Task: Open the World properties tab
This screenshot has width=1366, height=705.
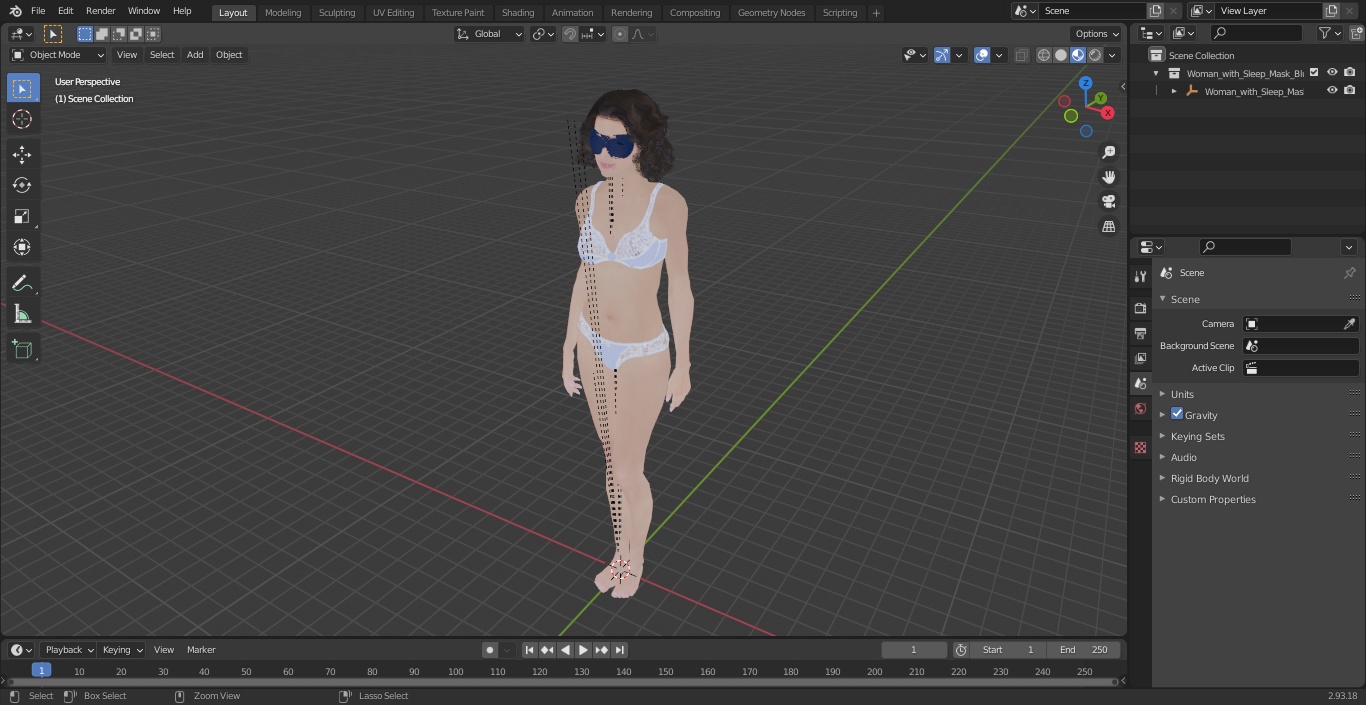Action: (x=1140, y=408)
